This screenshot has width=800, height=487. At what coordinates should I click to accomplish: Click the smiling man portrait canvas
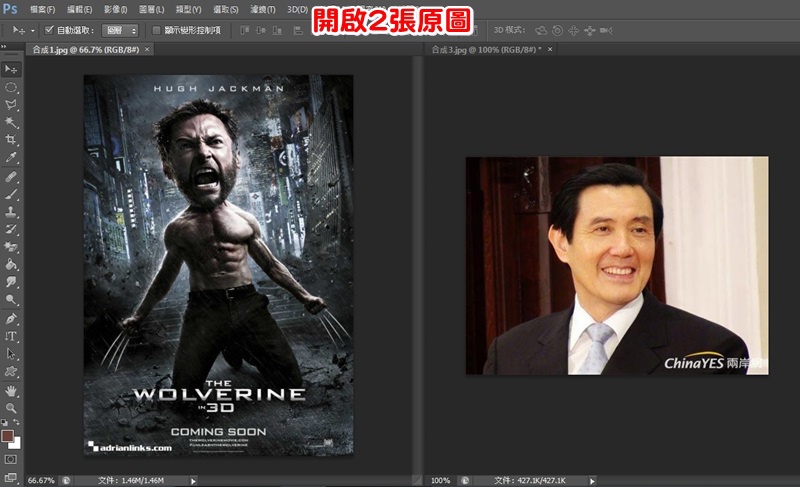coord(617,266)
